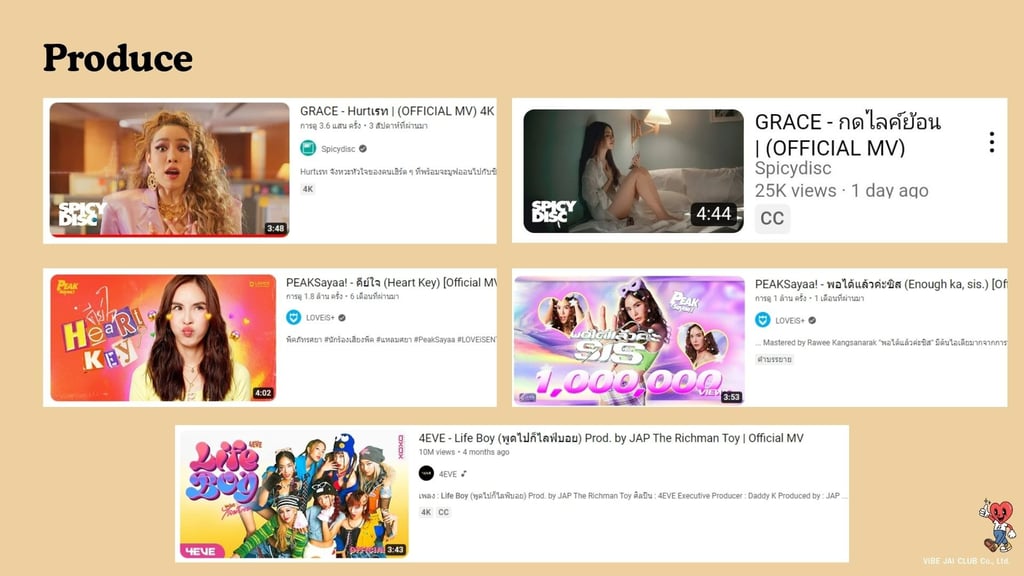Click the GRACE - กดไลค์ย้อน (OFFICIAL MV) title

click(848, 135)
